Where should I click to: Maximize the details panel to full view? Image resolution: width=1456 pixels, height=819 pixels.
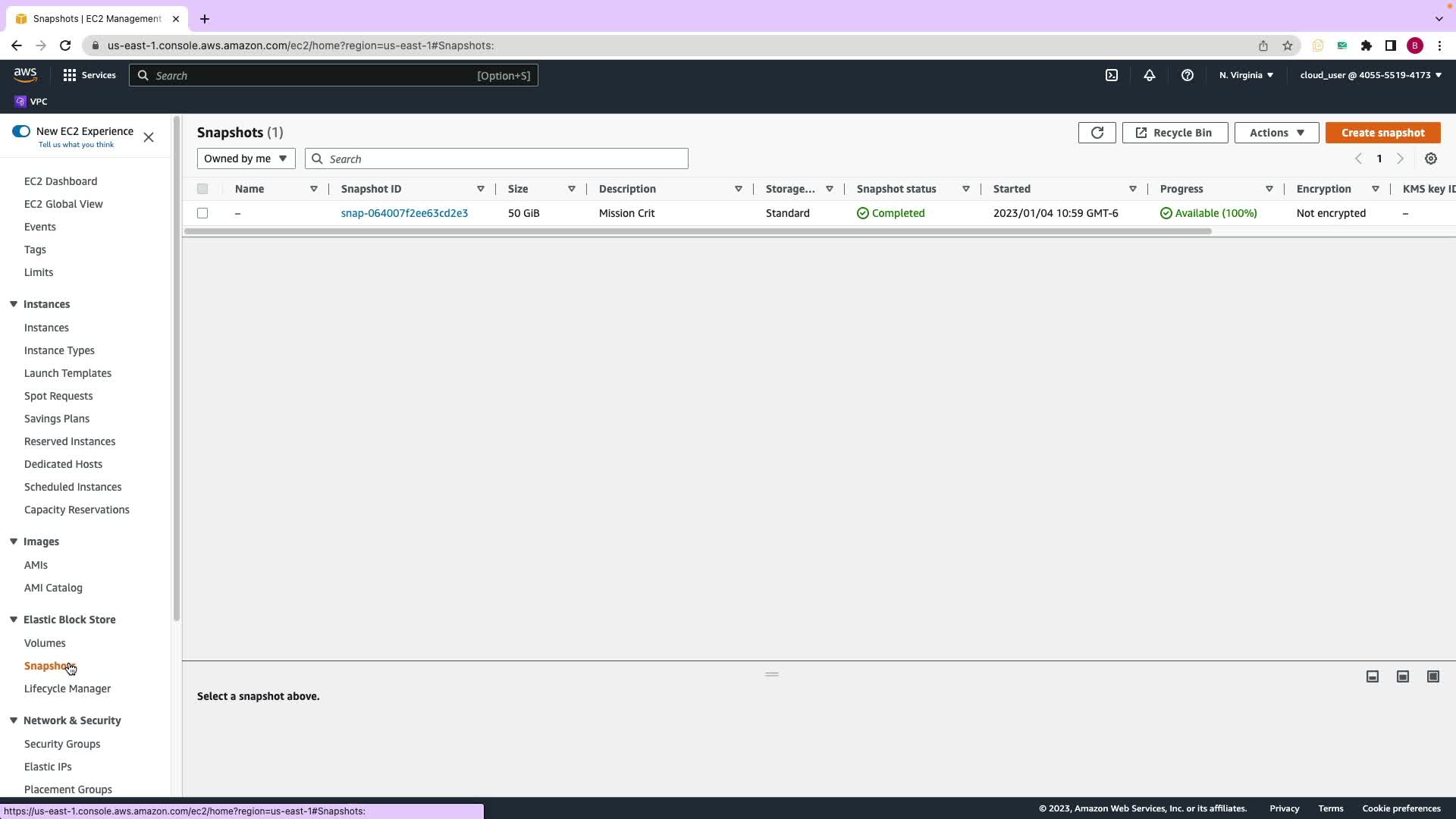click(1433, 676)
